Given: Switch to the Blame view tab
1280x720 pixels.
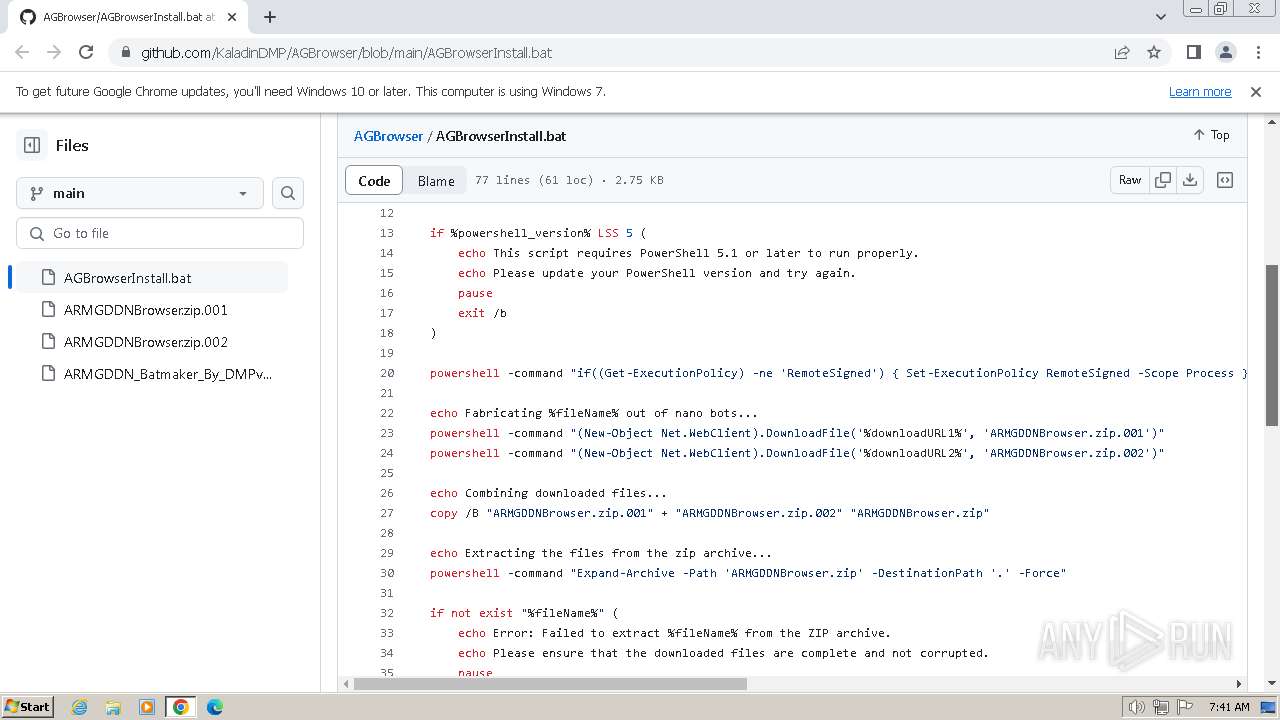Looking at the screenshot, I should click(436, 180).
